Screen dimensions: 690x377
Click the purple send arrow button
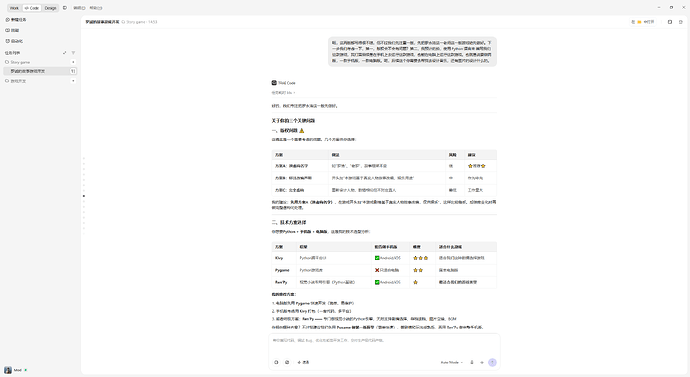point(492,362)
